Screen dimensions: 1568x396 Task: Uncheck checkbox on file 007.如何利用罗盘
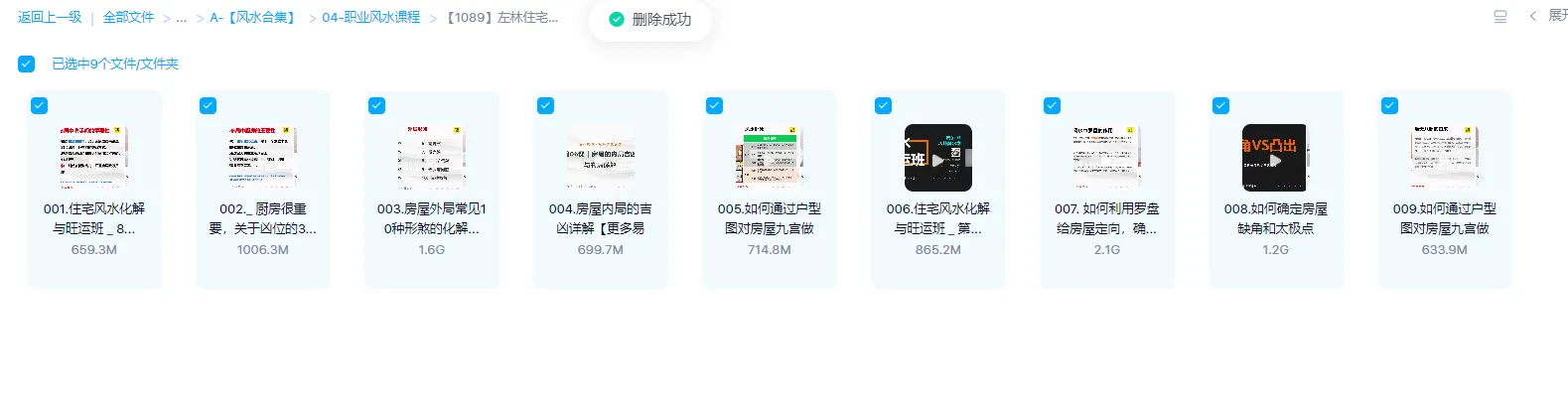(x=1053, y=105)
